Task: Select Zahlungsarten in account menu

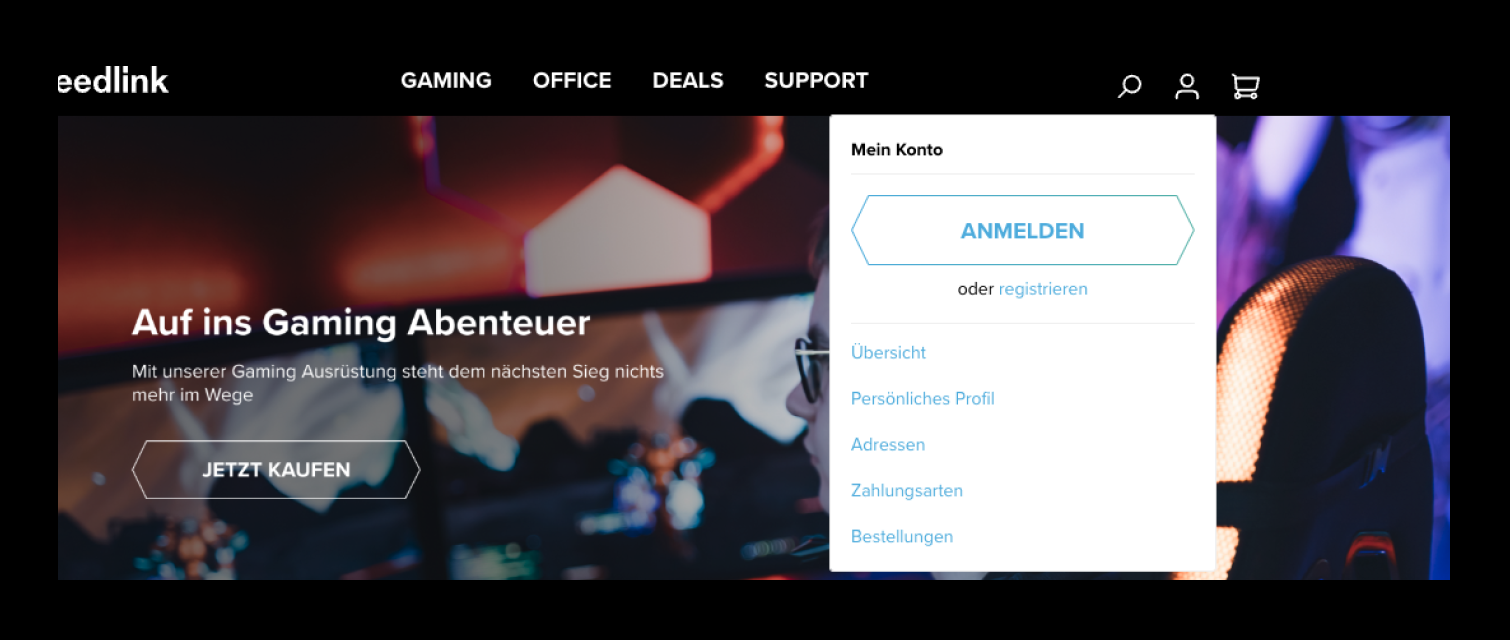Action: click(907, 491)
